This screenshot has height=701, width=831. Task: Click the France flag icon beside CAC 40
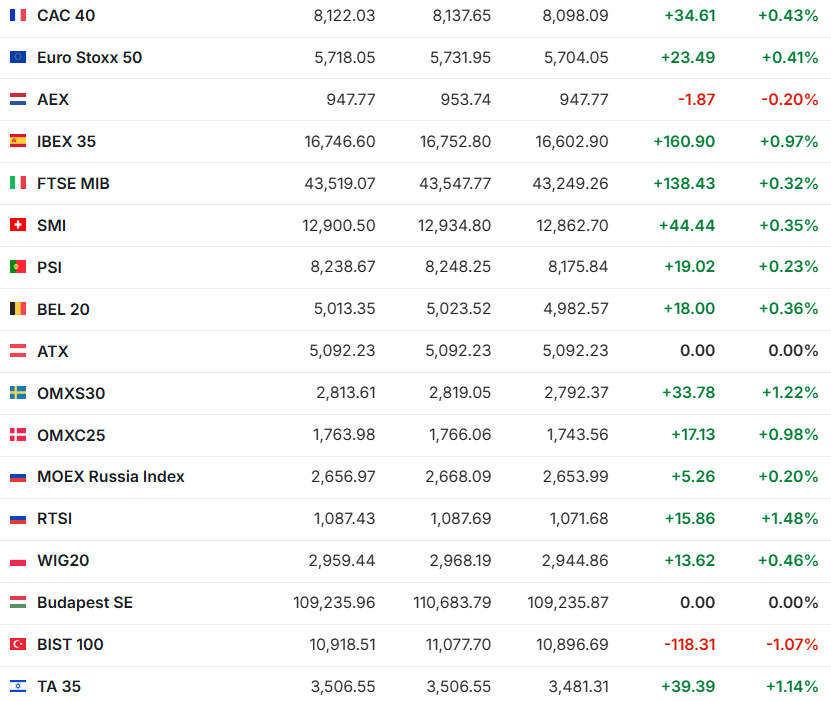coord(18,15)
